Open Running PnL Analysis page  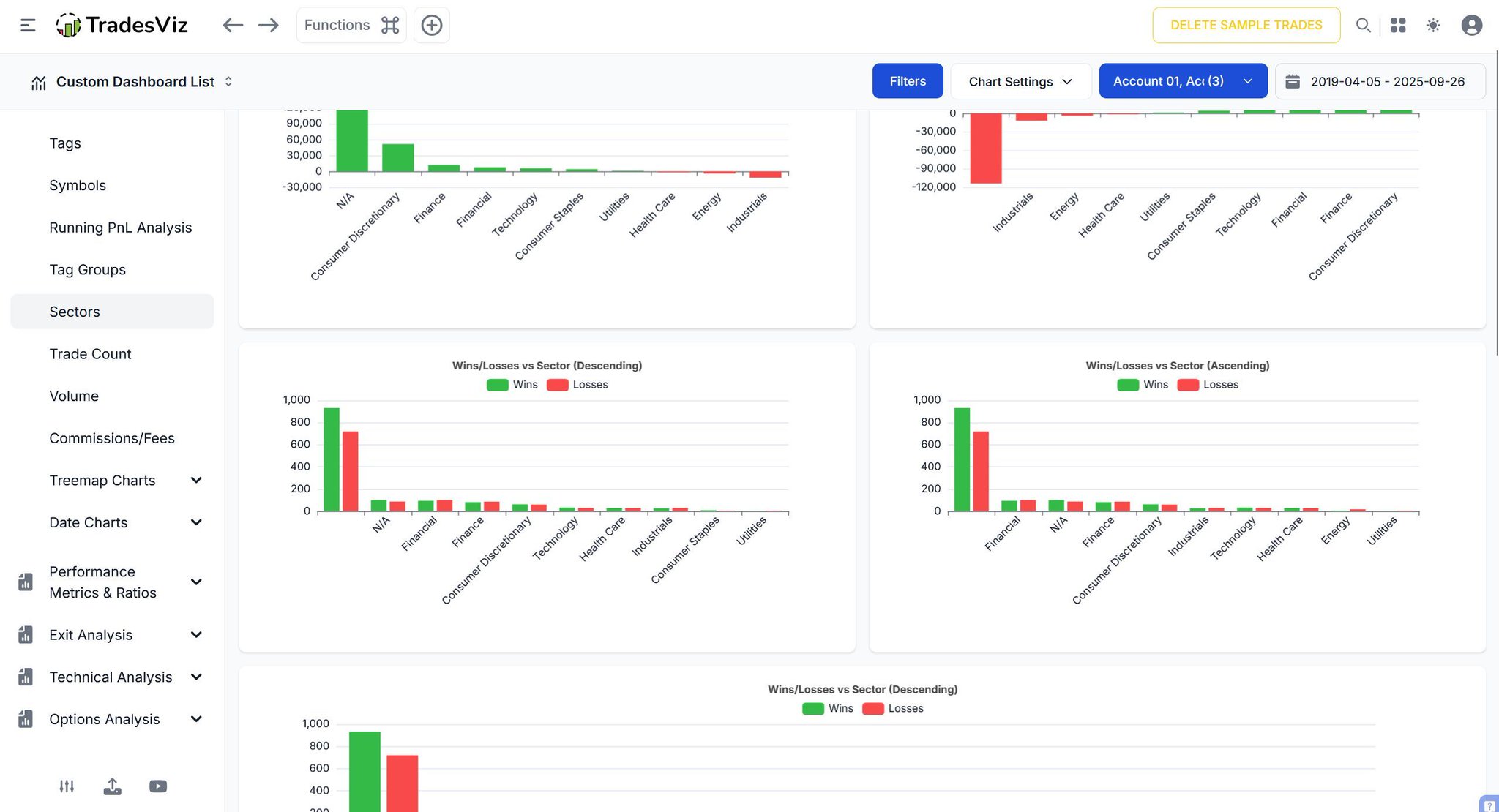click(120, 228)
